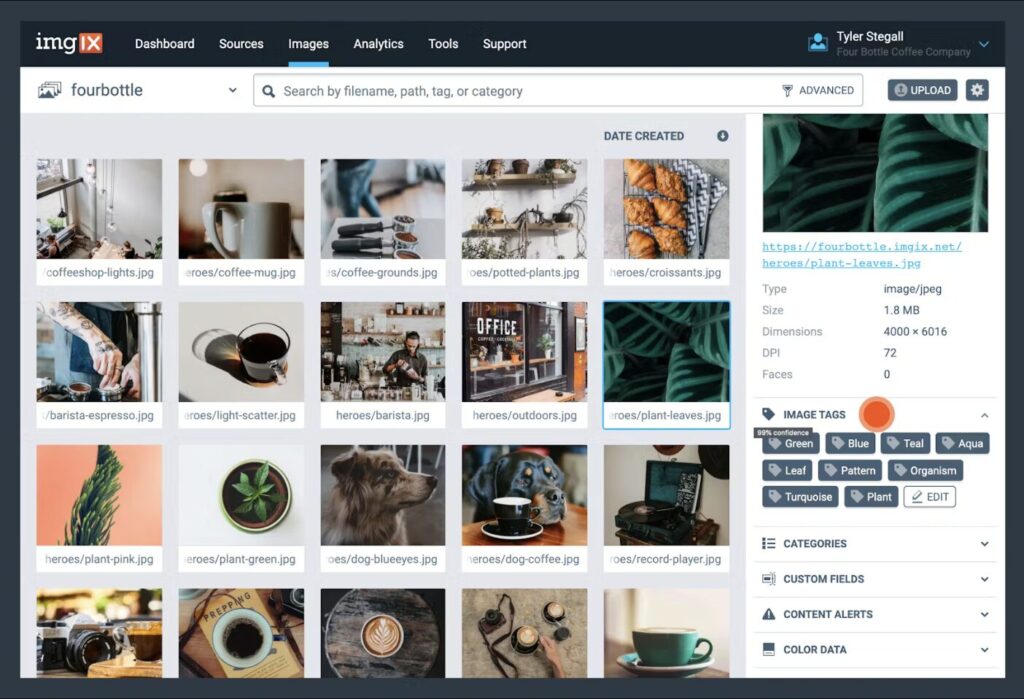Click the user account avatar icon
This screenshot has height=699, width=1024.
pos(818,43)
